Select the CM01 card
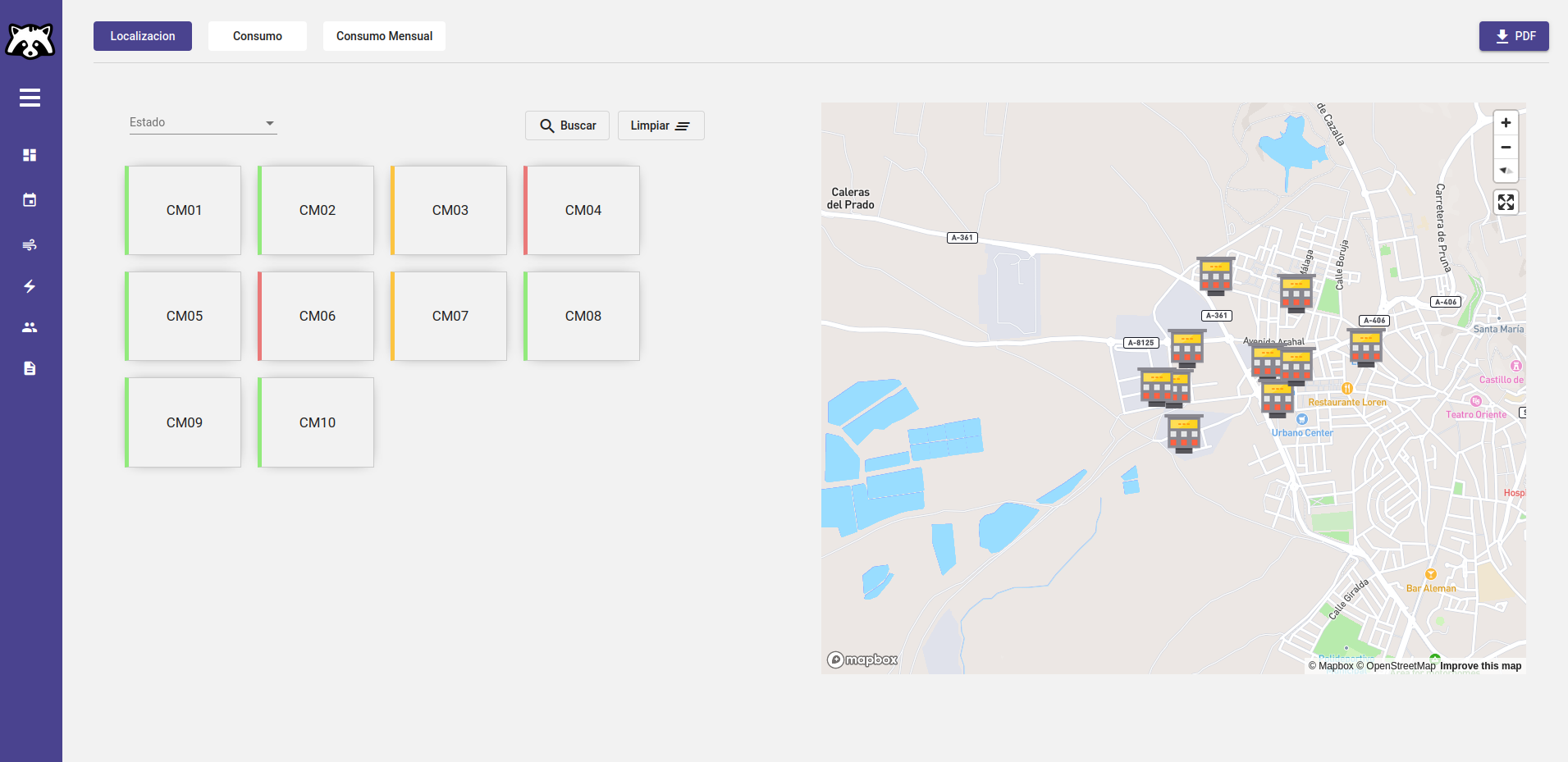Screen dimensions: 1568x762 183,210
